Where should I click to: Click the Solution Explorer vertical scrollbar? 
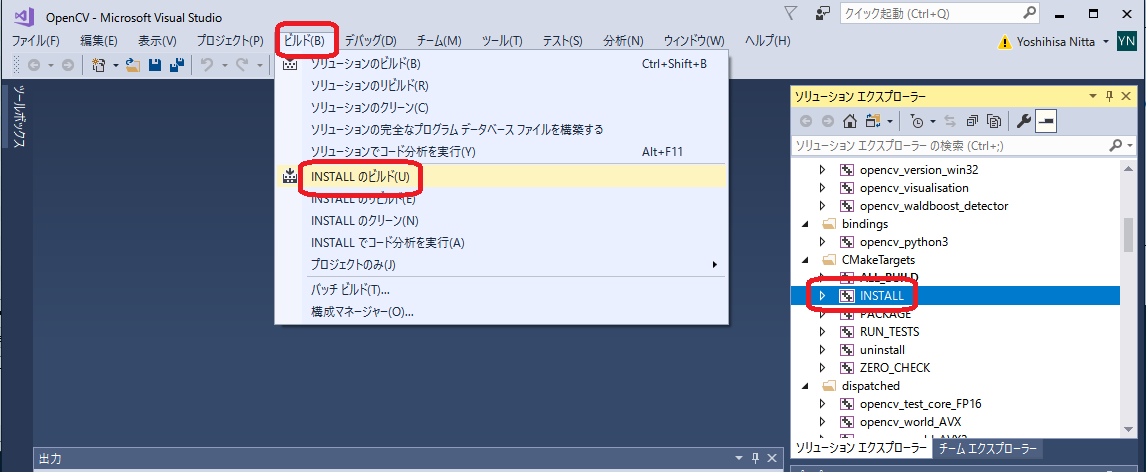click(1128, 235)
